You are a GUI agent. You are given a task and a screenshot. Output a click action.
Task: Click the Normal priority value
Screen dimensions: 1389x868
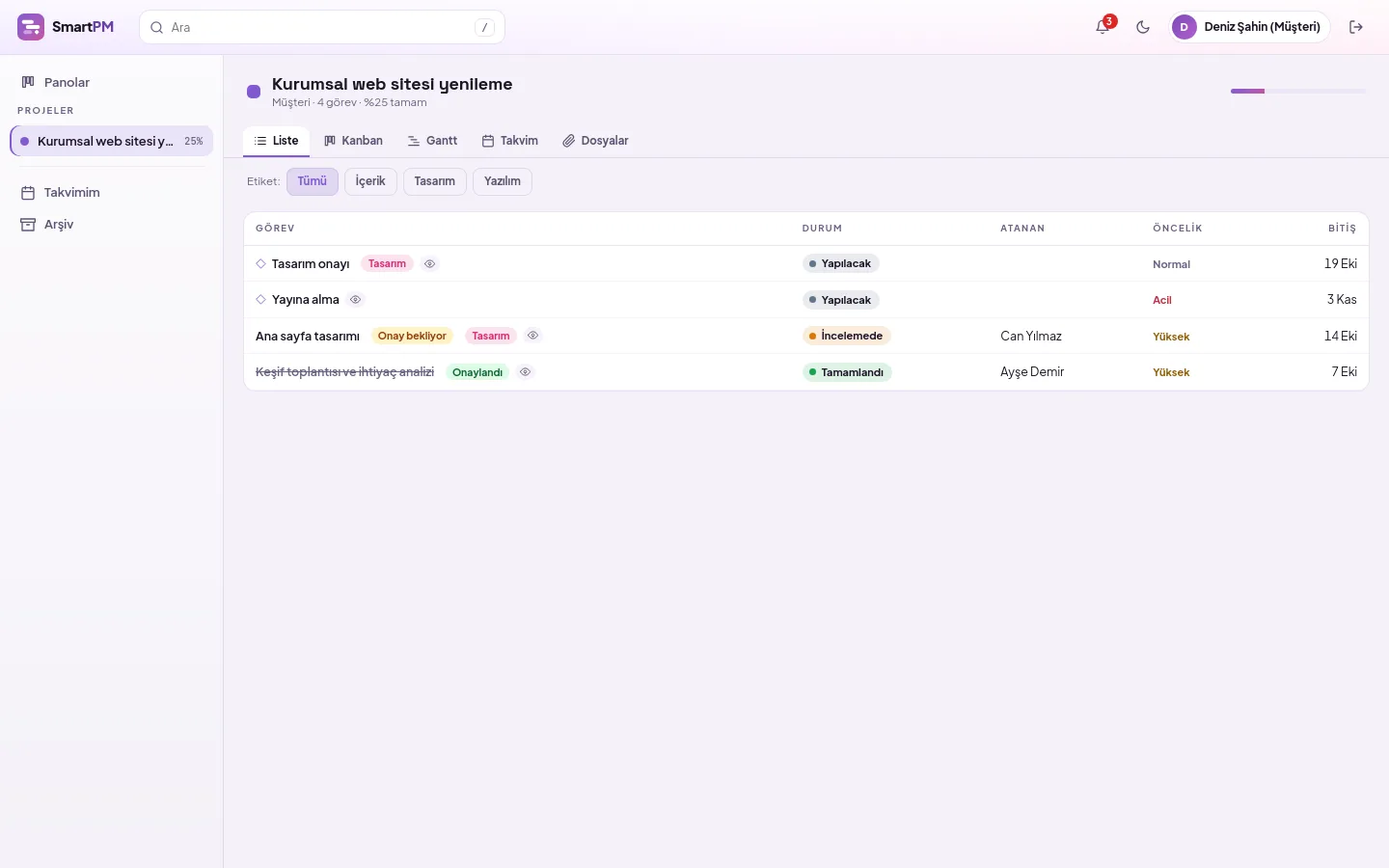pyautogui.click(x=1171, y=264)
